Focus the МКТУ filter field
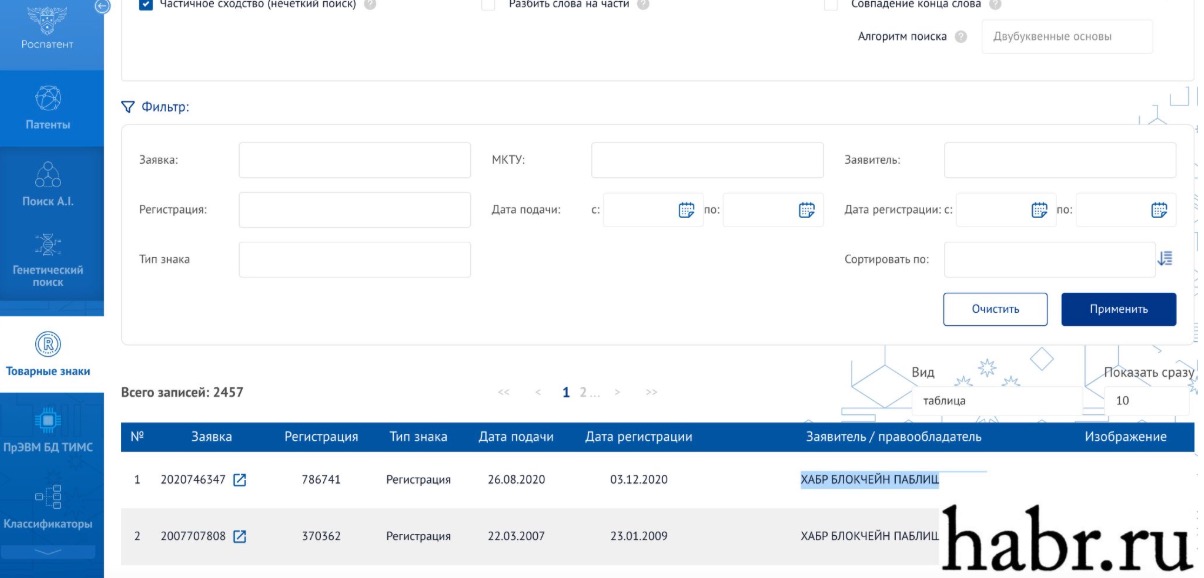The height and width of the screenshot is (578, 1204). click(707, 160)
